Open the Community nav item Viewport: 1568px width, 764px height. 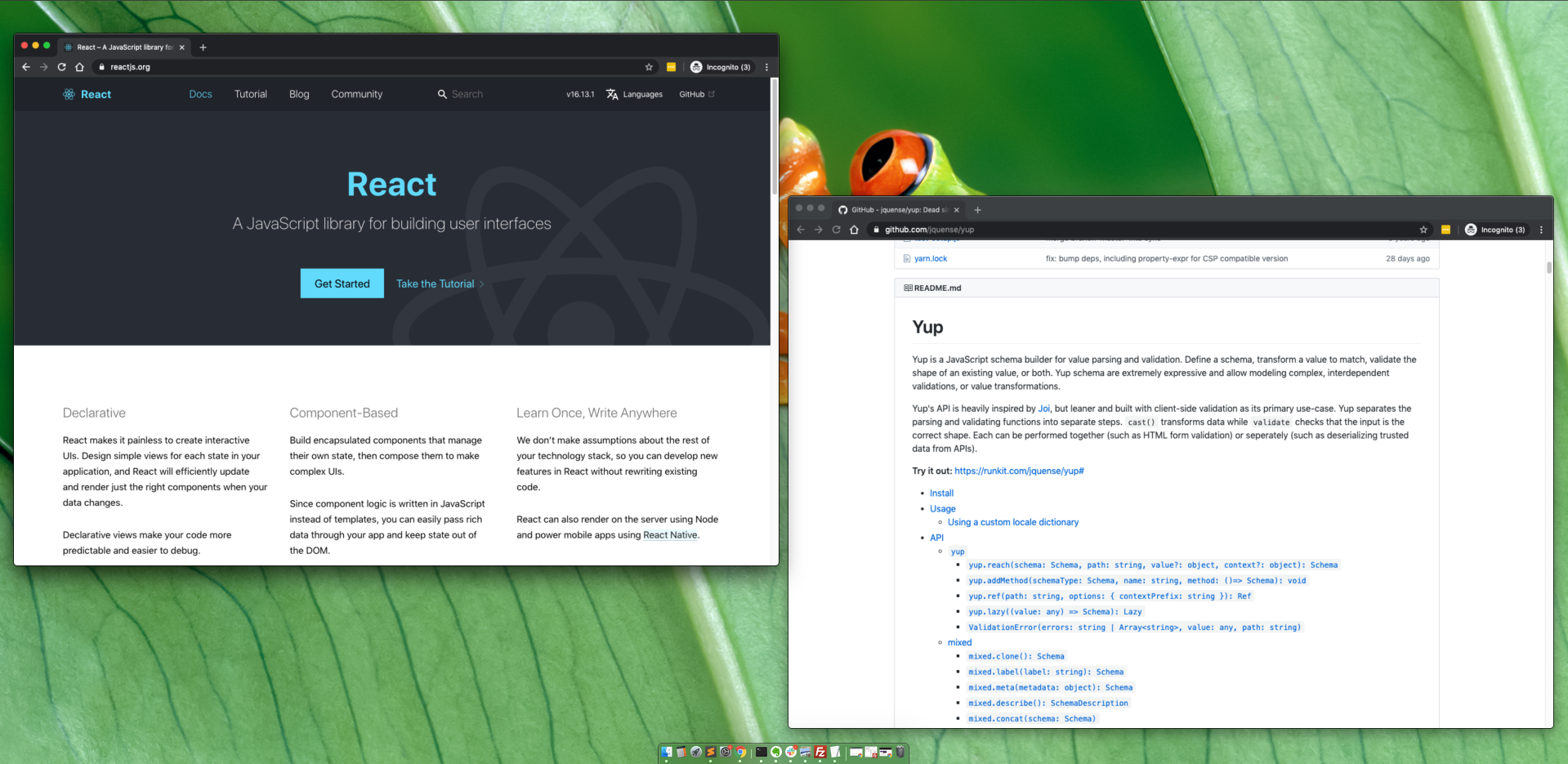[356, 94]
